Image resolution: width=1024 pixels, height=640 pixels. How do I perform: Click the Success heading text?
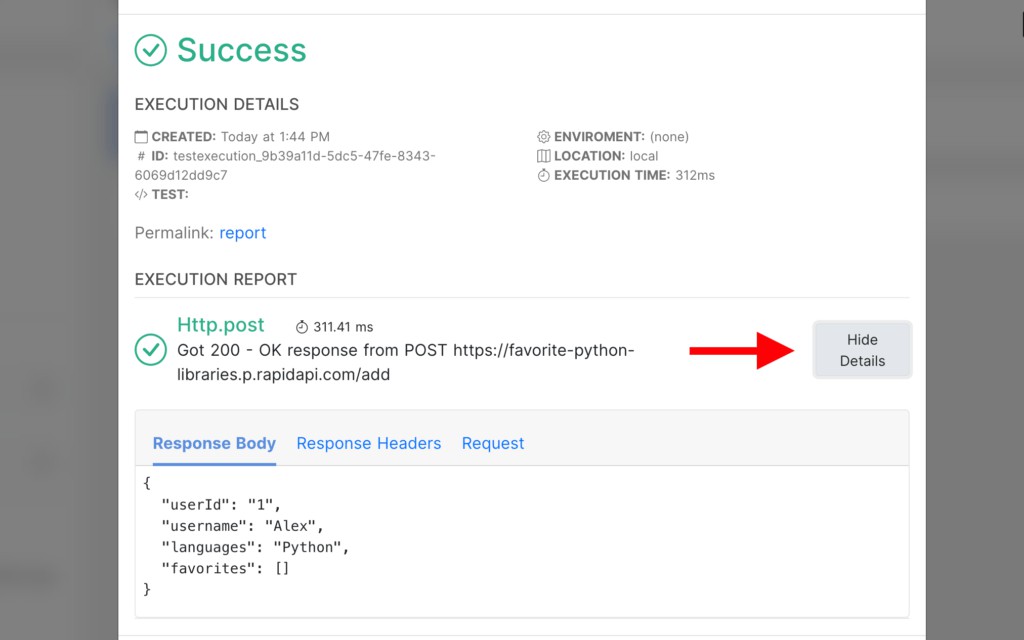(242, 50)
